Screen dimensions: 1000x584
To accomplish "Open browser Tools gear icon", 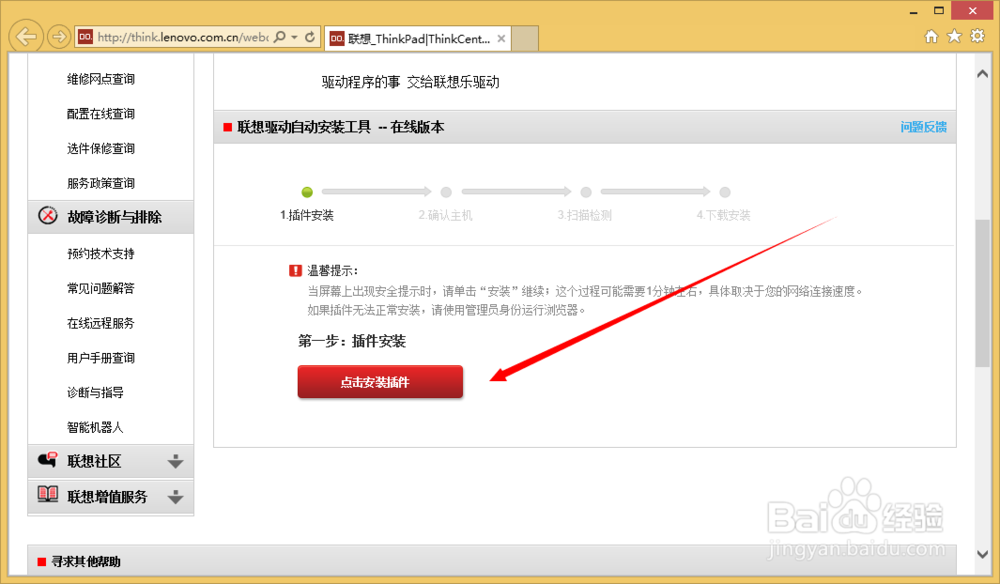I will click(x=977, y=36).
